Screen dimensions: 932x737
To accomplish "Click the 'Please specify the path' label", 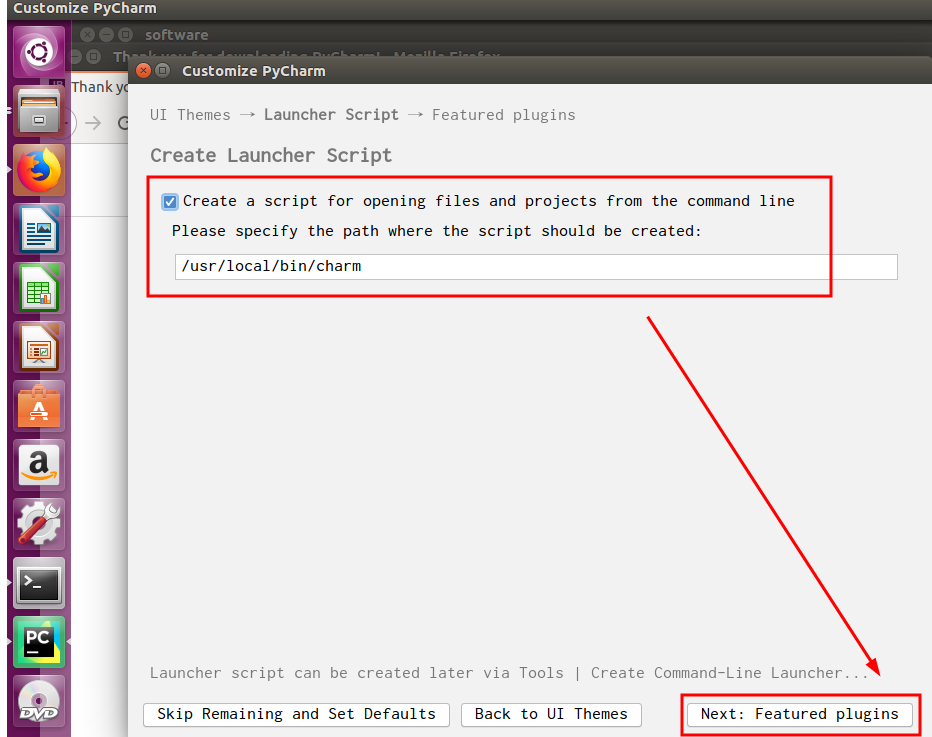I will coord(437,231).
